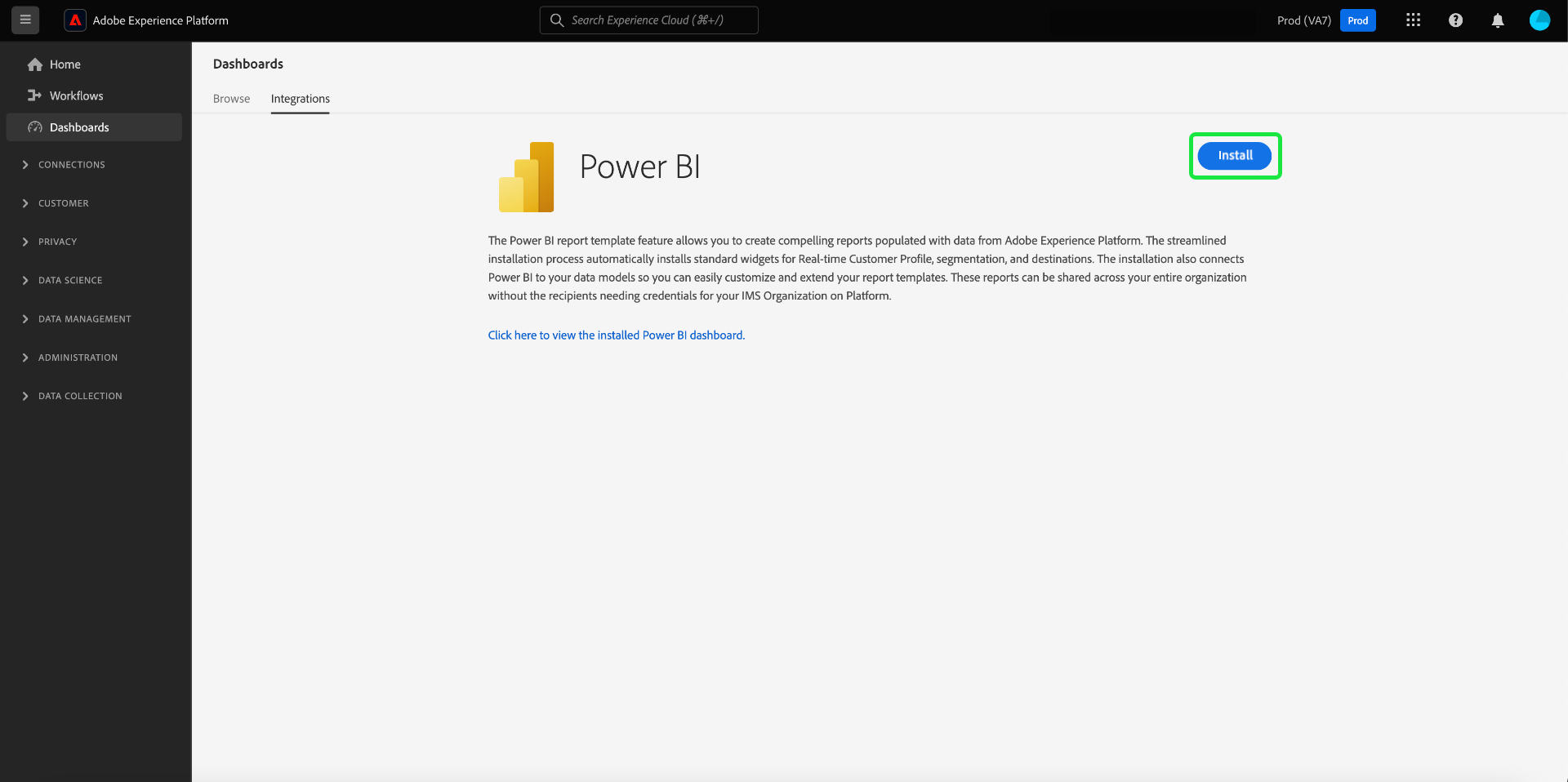Expand the Data Science section chevron
The image size is (1568, 782).
(25, 280)
